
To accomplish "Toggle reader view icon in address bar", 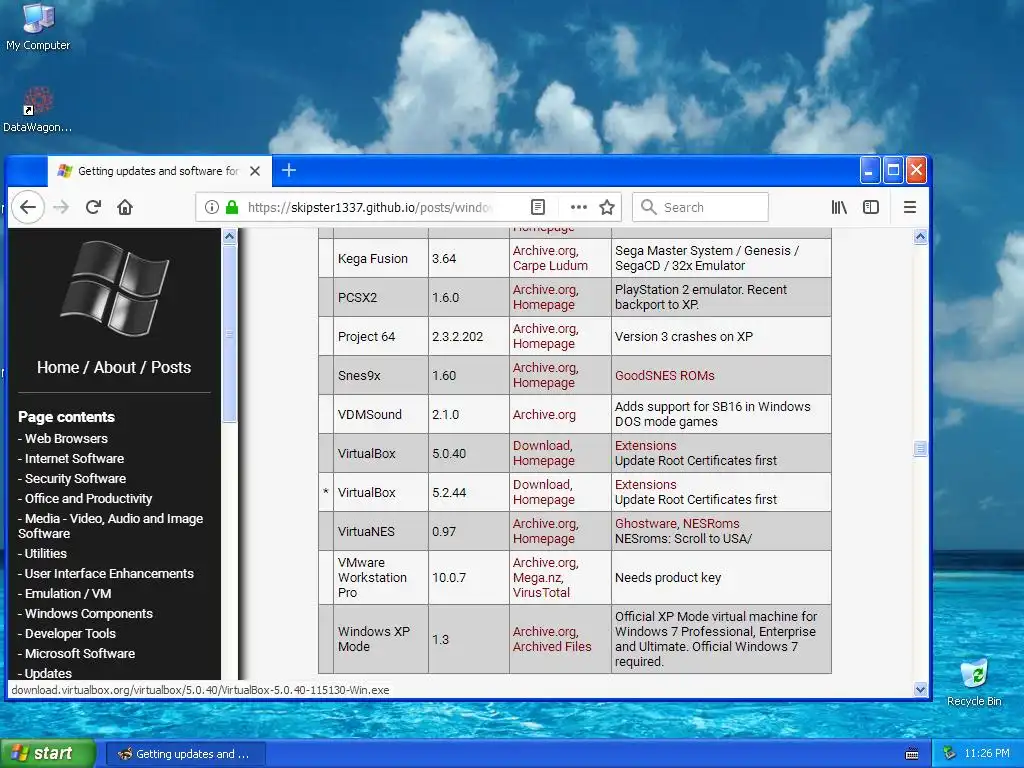I will (537, 207).
